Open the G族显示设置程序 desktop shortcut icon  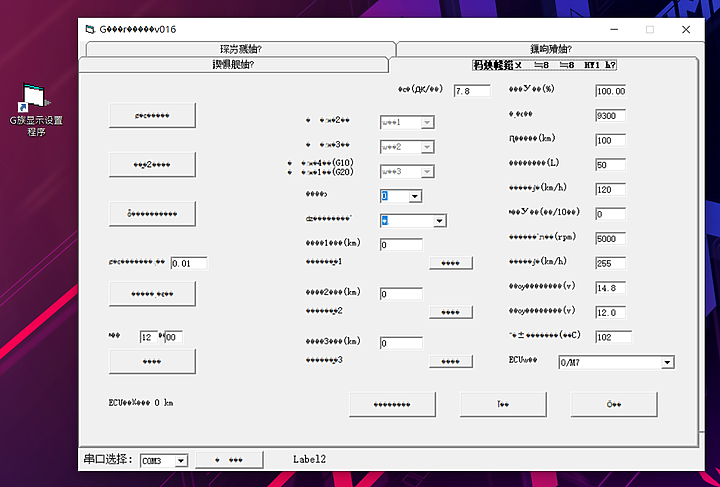tap(36, 109)
